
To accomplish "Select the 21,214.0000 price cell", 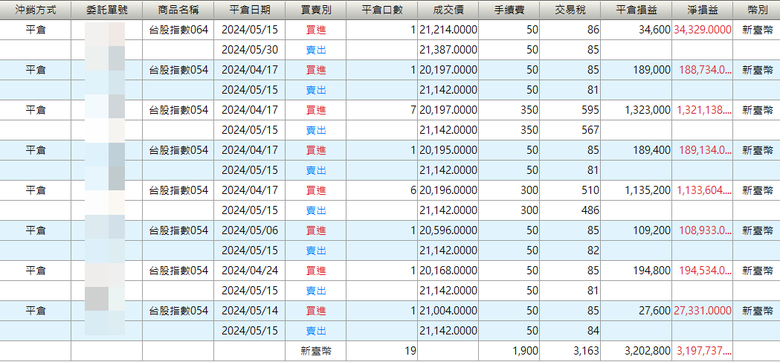I will click(x=448, y=30).
